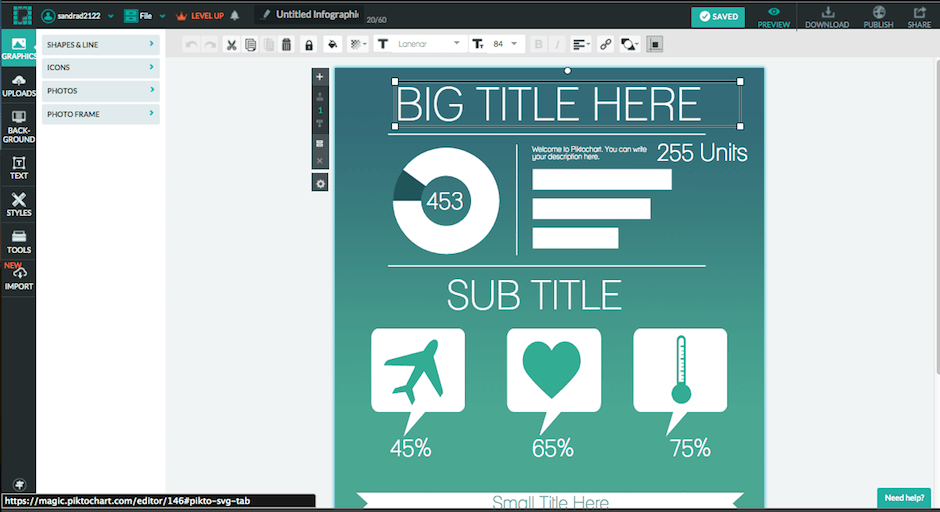Open the fill color bucket picker
Viewport: 940px width, 512px height.
coord(333,44)
